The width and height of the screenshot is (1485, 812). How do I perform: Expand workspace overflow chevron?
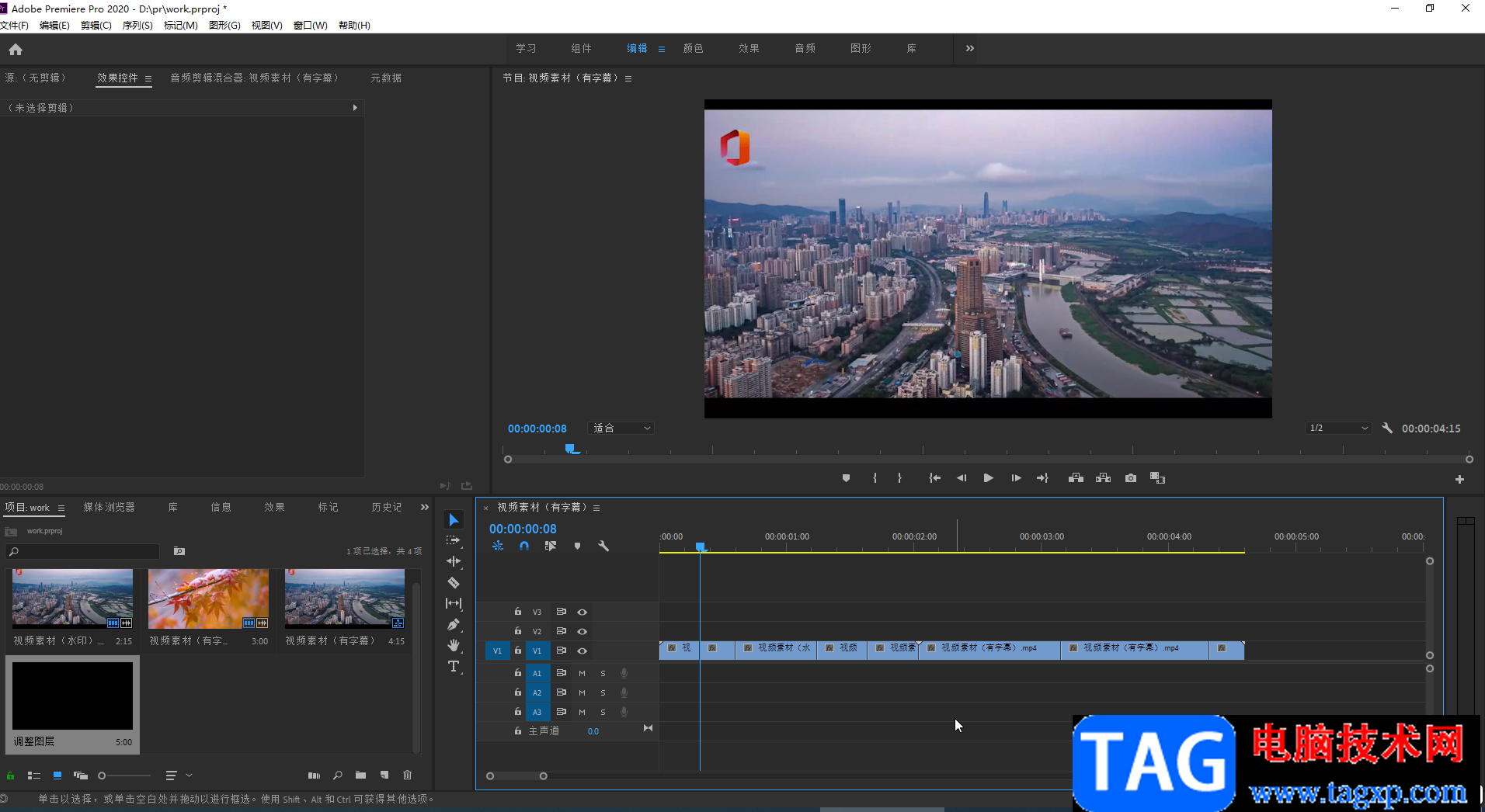[969, 48]
